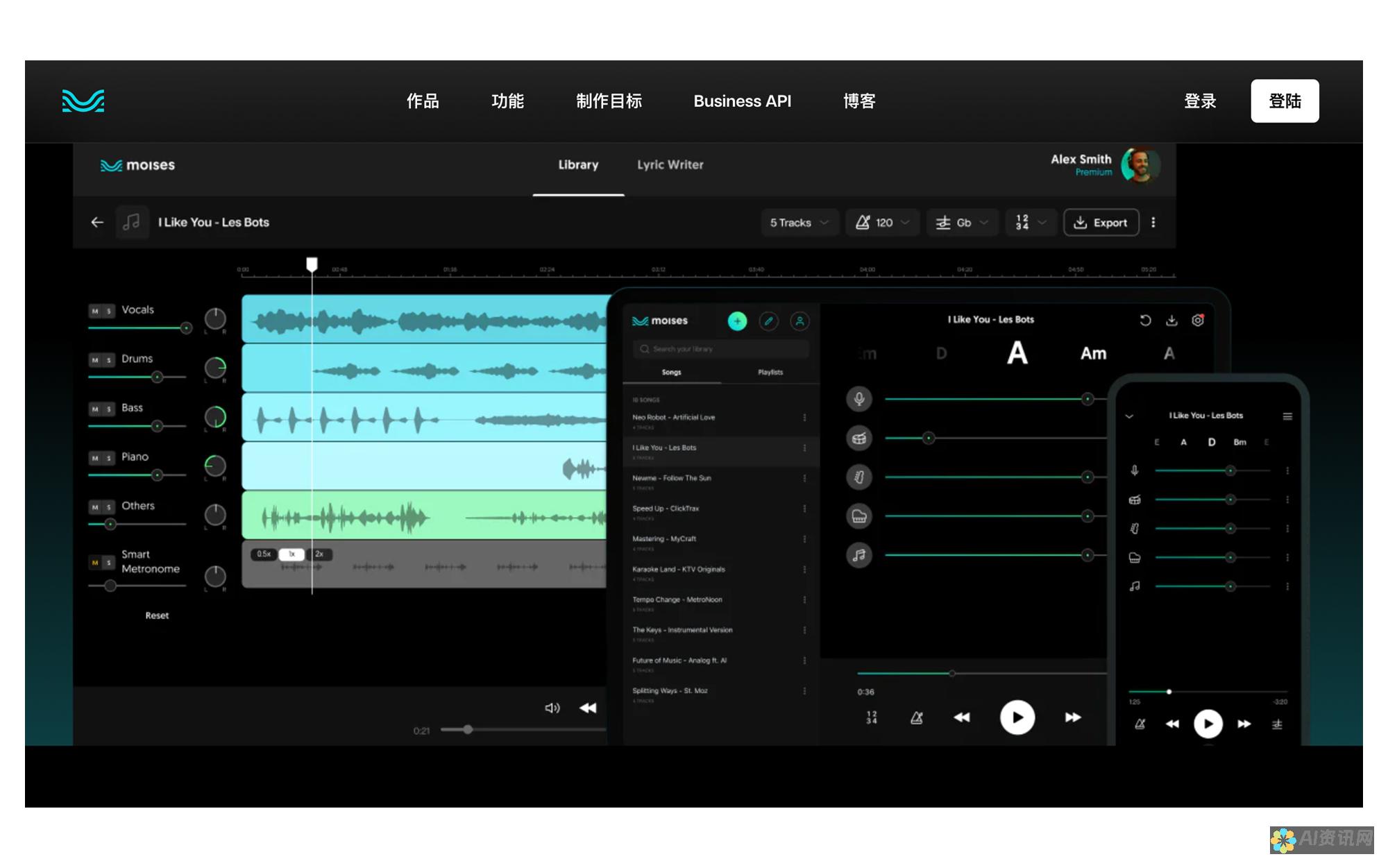Open the Business API menu item
Screen dimensions: 1388x868
coord(743,101)
